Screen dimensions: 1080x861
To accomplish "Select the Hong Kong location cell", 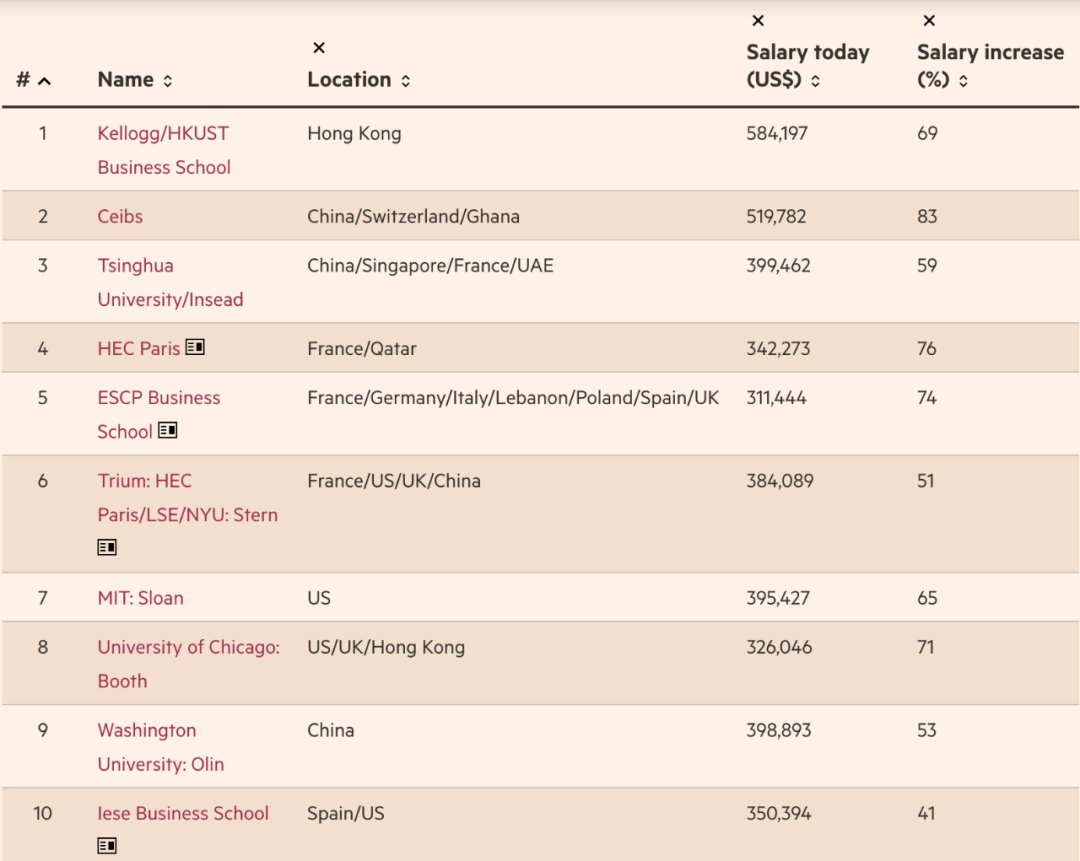I will coord(354,134).
